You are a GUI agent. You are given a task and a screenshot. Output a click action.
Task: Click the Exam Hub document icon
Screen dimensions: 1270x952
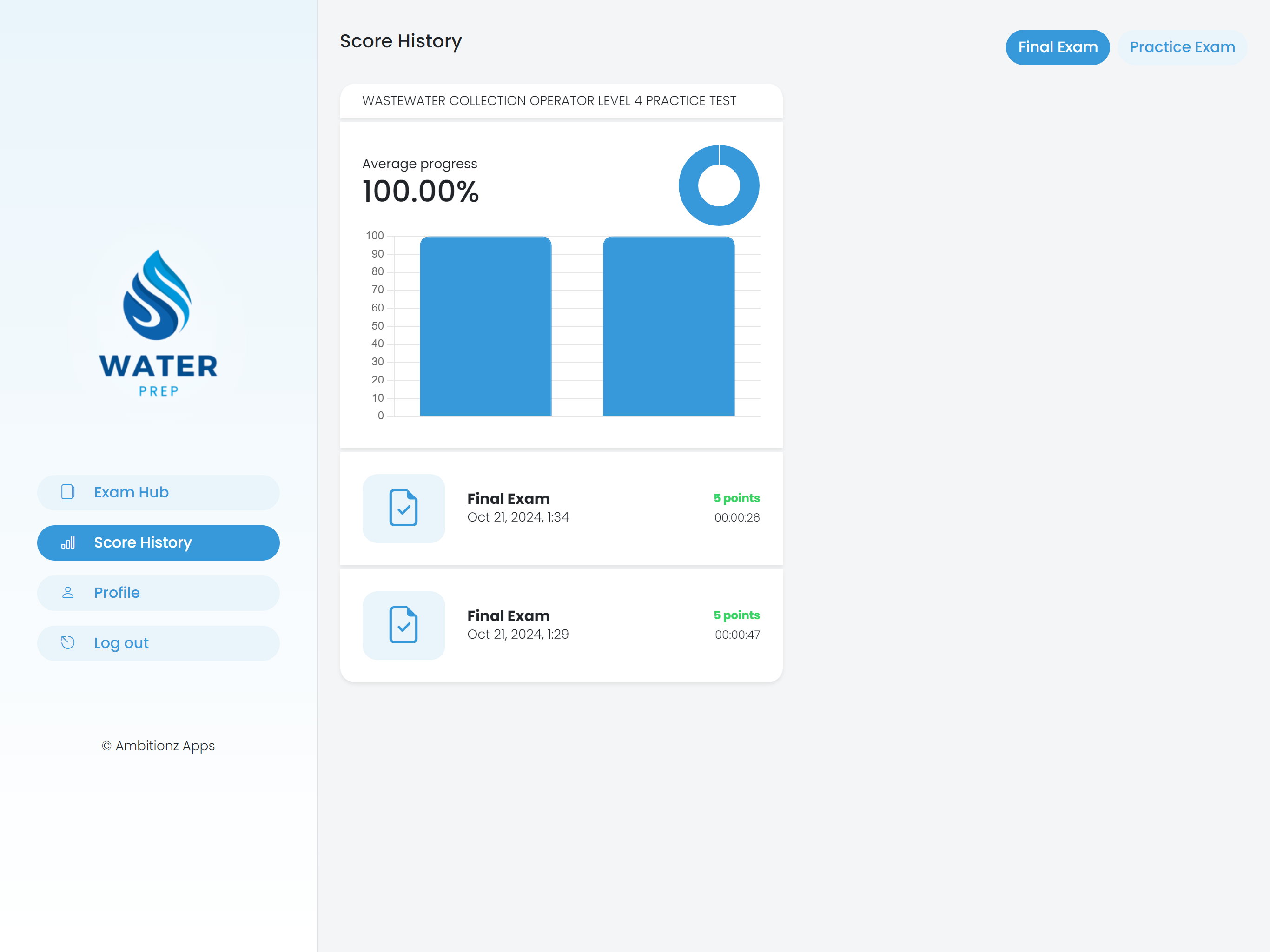point(68,492)
